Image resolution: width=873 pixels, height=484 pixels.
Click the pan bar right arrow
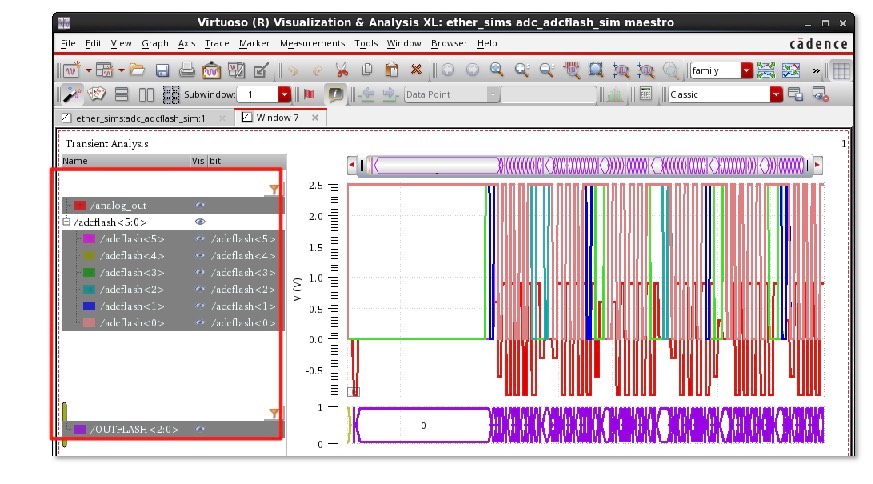[817, 165]
